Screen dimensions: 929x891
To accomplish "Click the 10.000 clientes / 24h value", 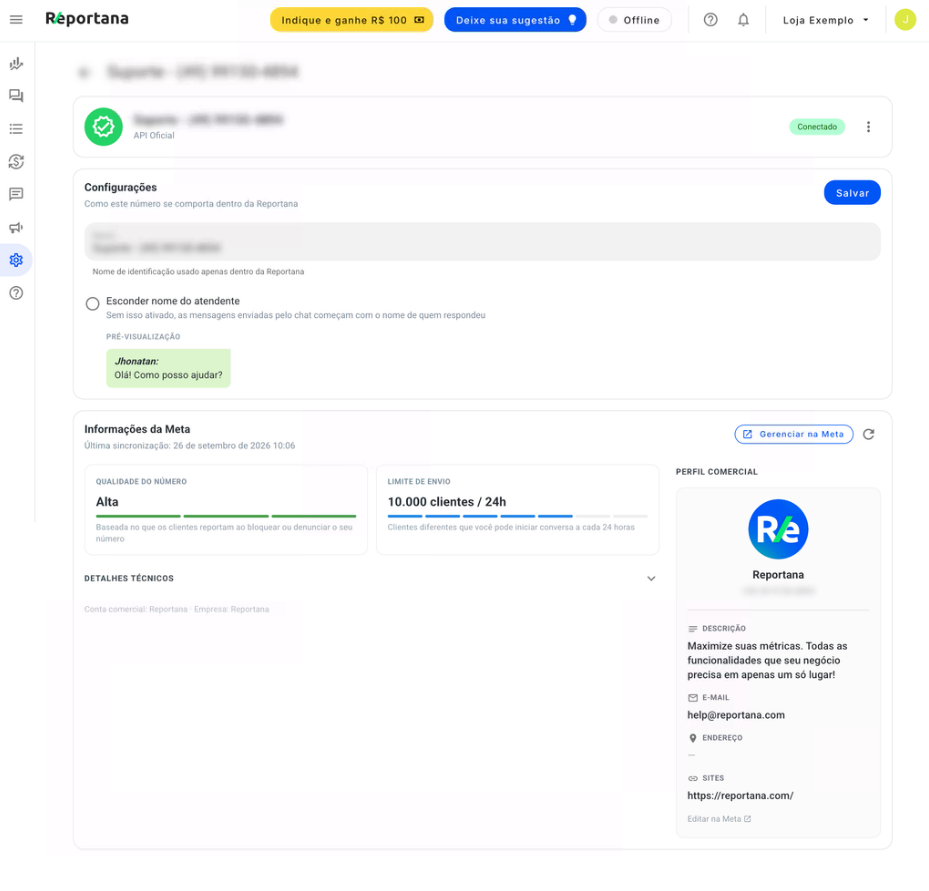I will tap(447, 502).
